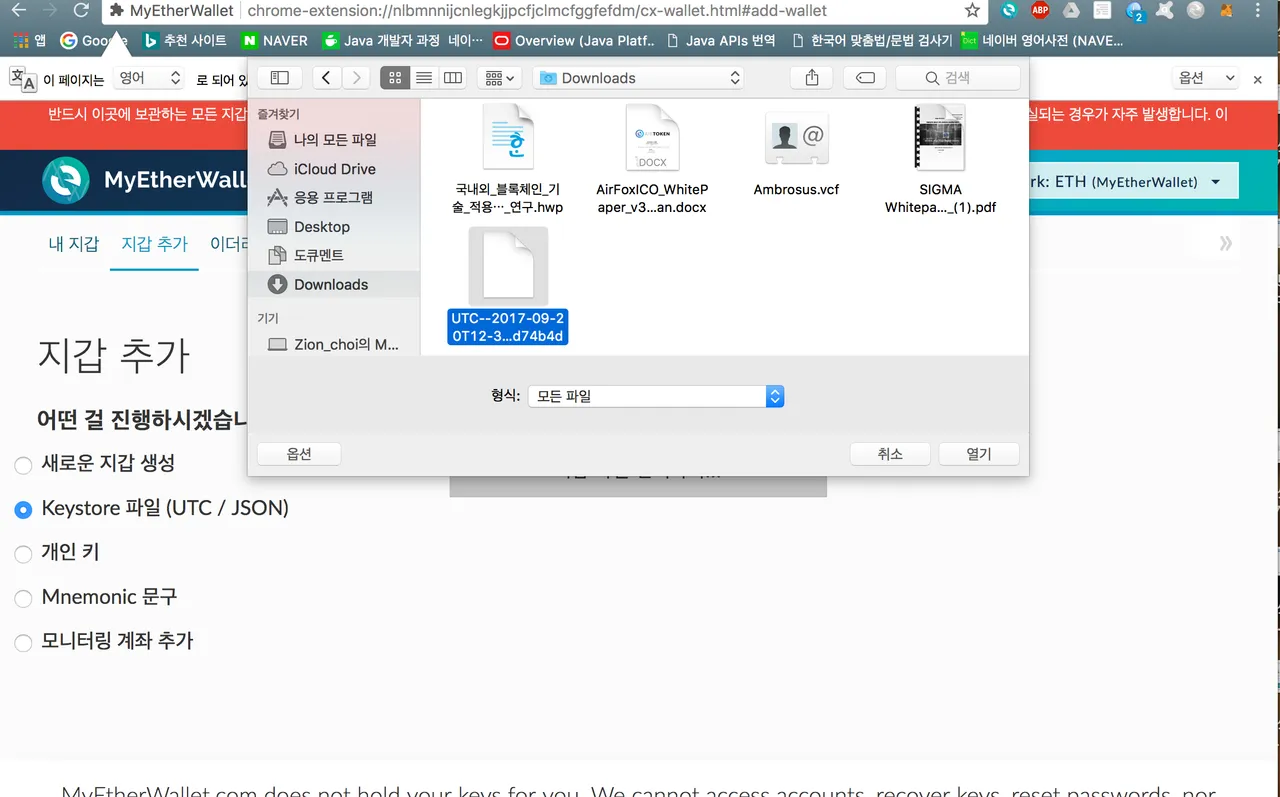The image size is (1280, 797).
Task: Open the 형식 모든 파일 format dropdown
Action: pos(655,396)
